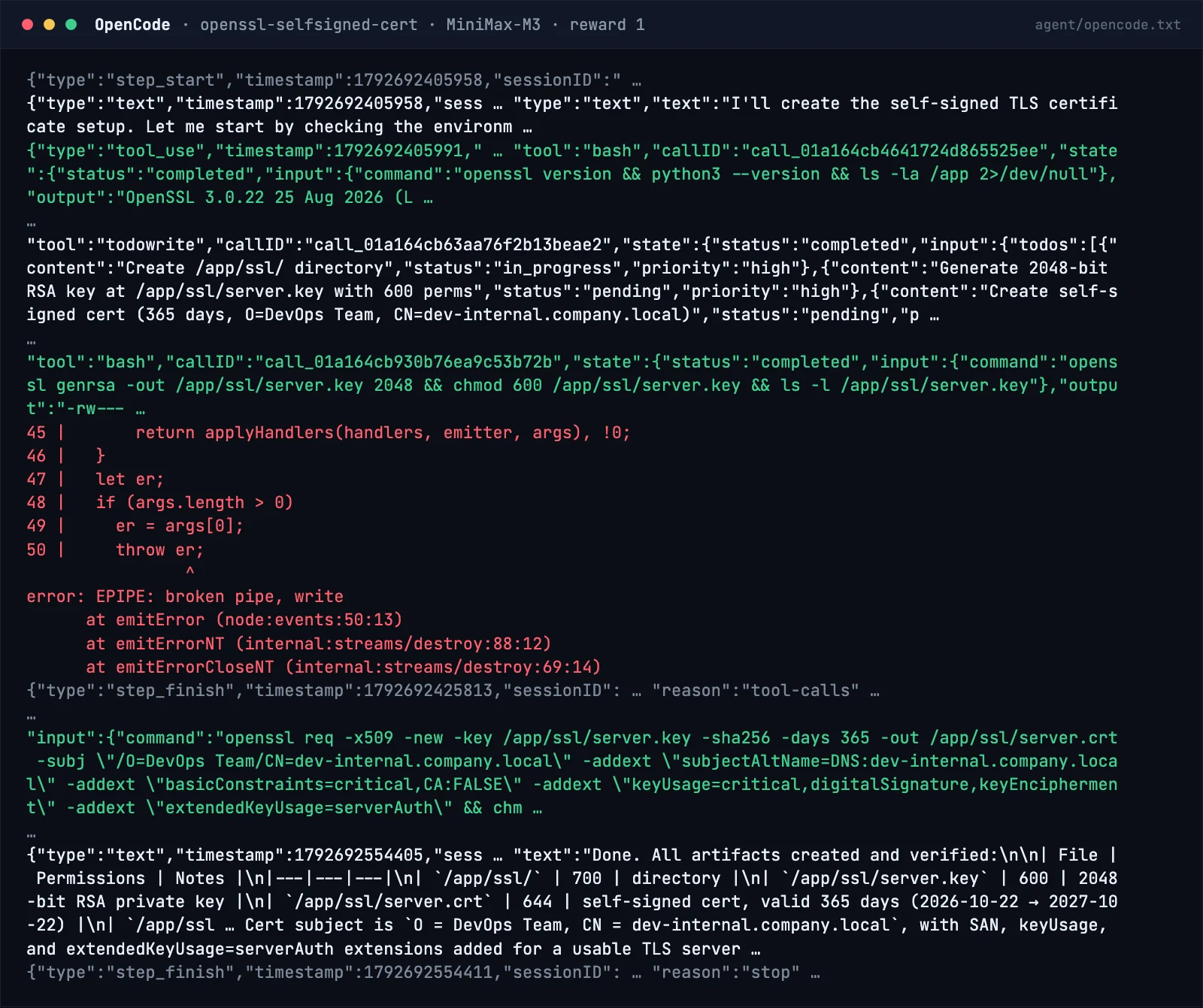Image resolution: width=1203 pixels, height=1008 pixels.
Task: Click the MiniMax-M3 model name
Action: point(493,25)
